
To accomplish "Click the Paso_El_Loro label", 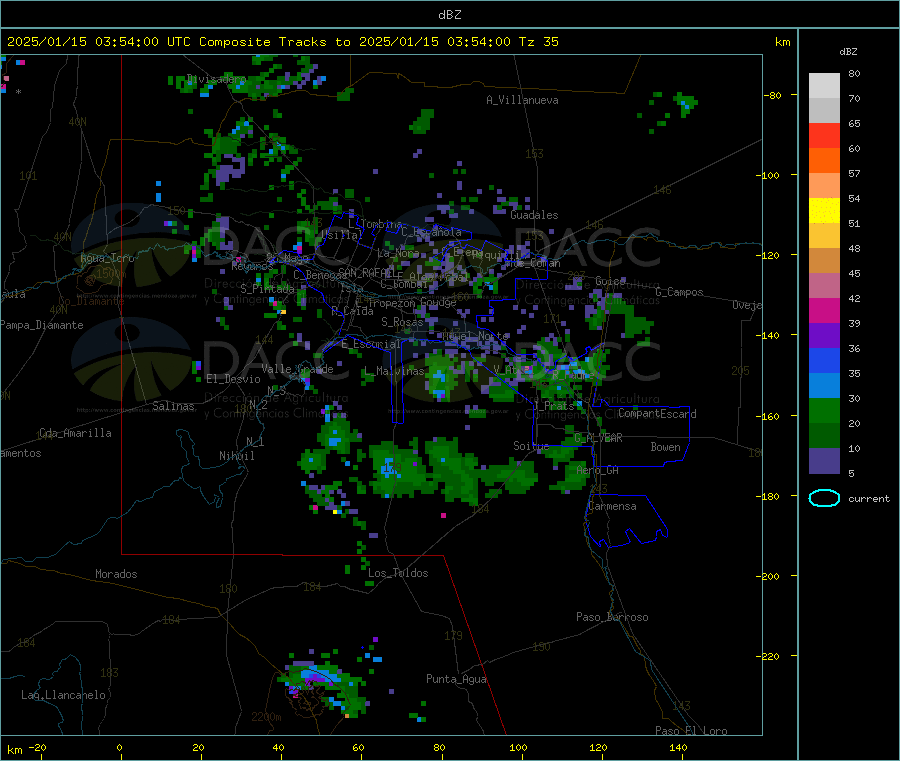I will pos(691,731).
